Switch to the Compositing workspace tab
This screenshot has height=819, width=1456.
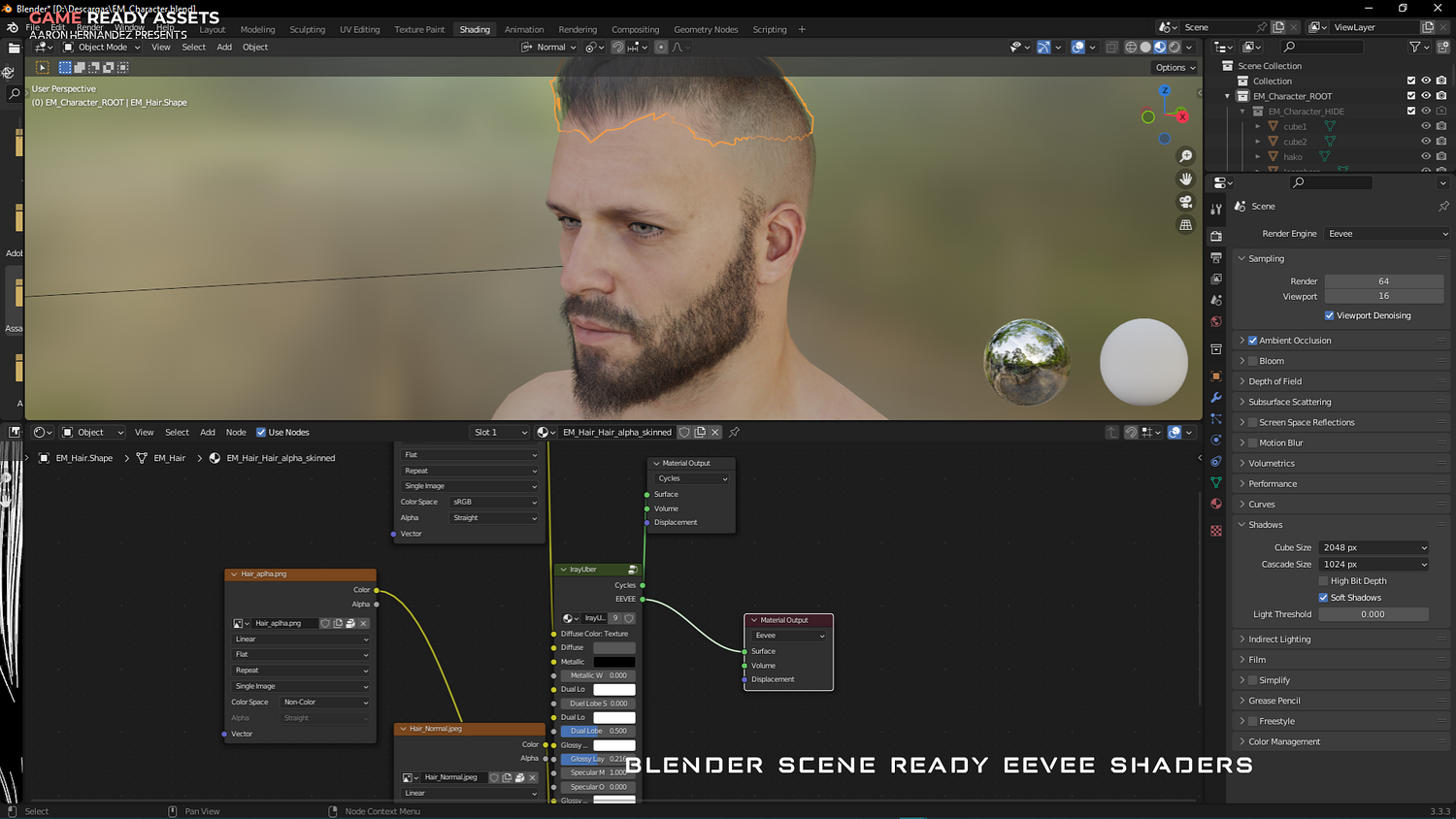click(x=635, y=29)
